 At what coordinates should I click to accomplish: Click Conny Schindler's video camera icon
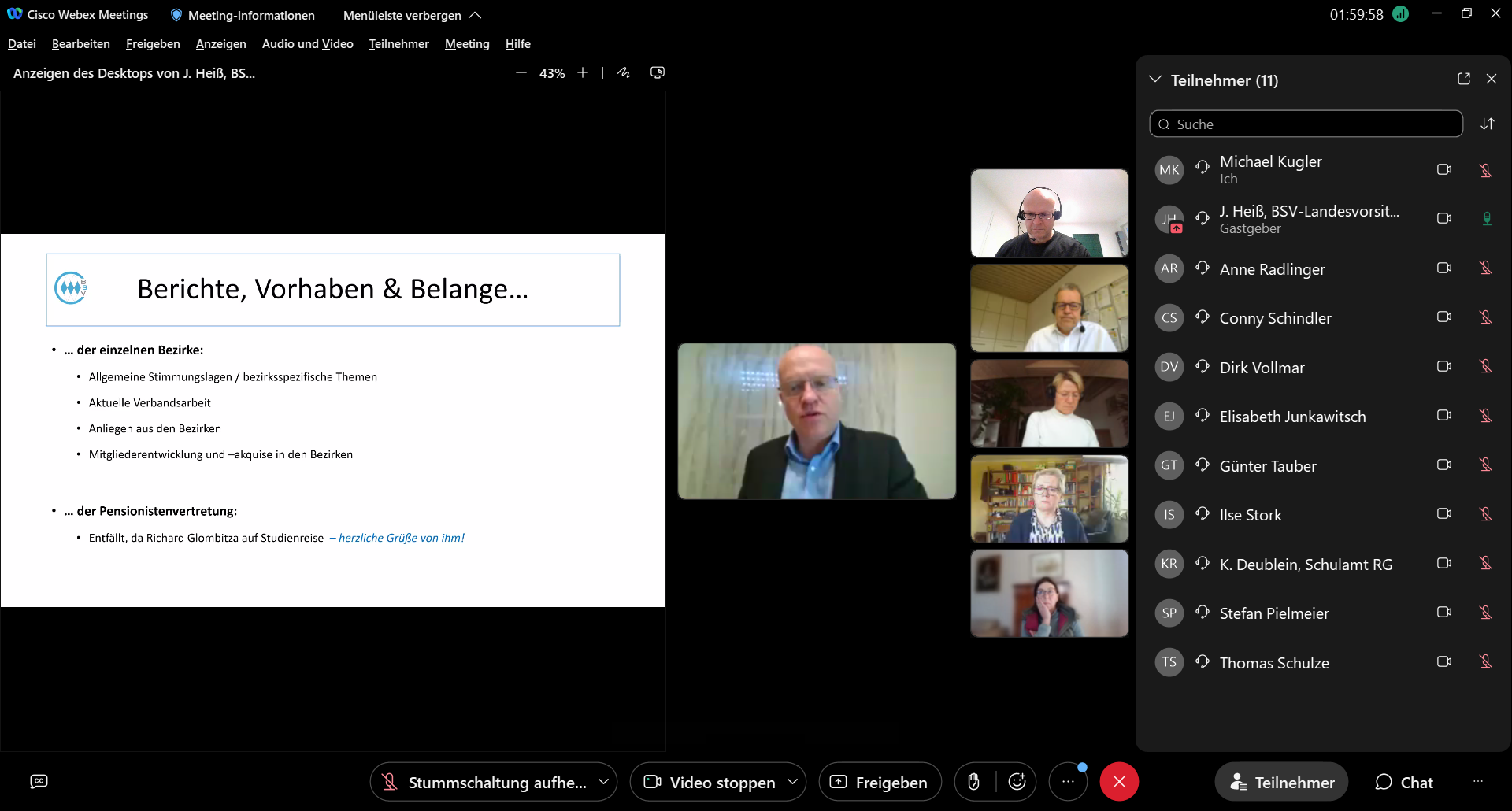[x=1444, y=317]
